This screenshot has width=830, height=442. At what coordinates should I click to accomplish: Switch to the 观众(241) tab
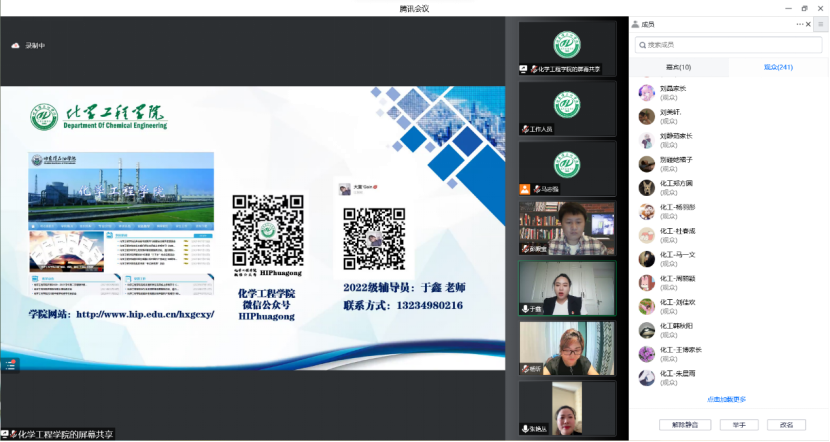point(778,67)
